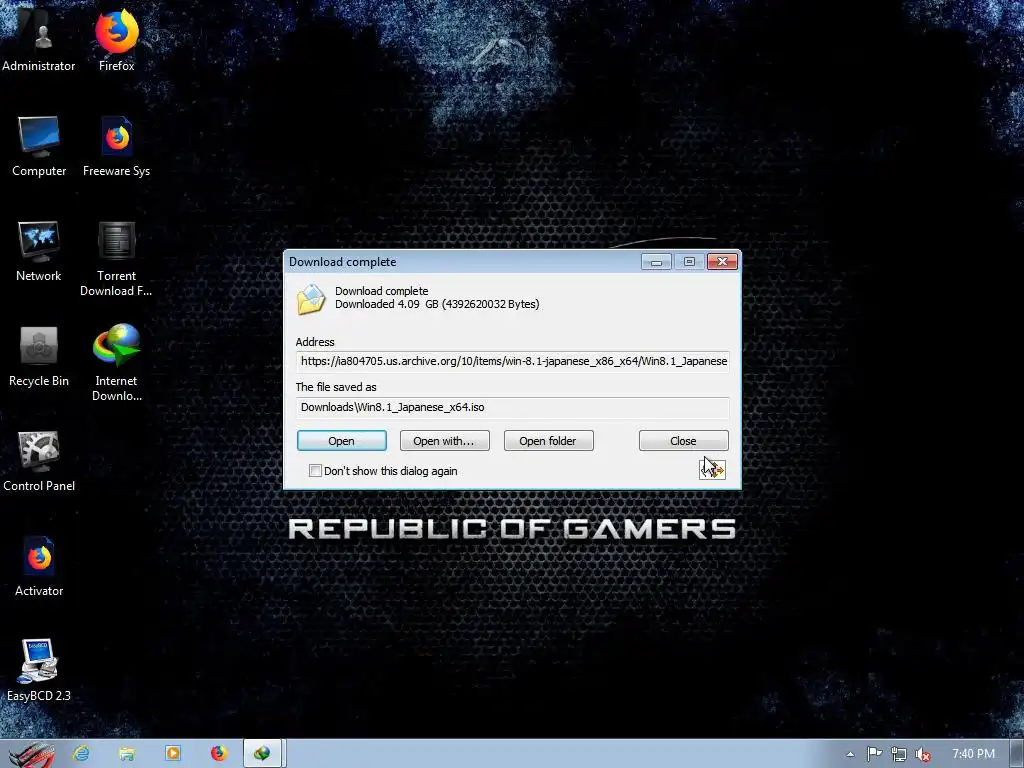
Task: Open Windows Explorer from the taskbar
Action: [127, 754]
